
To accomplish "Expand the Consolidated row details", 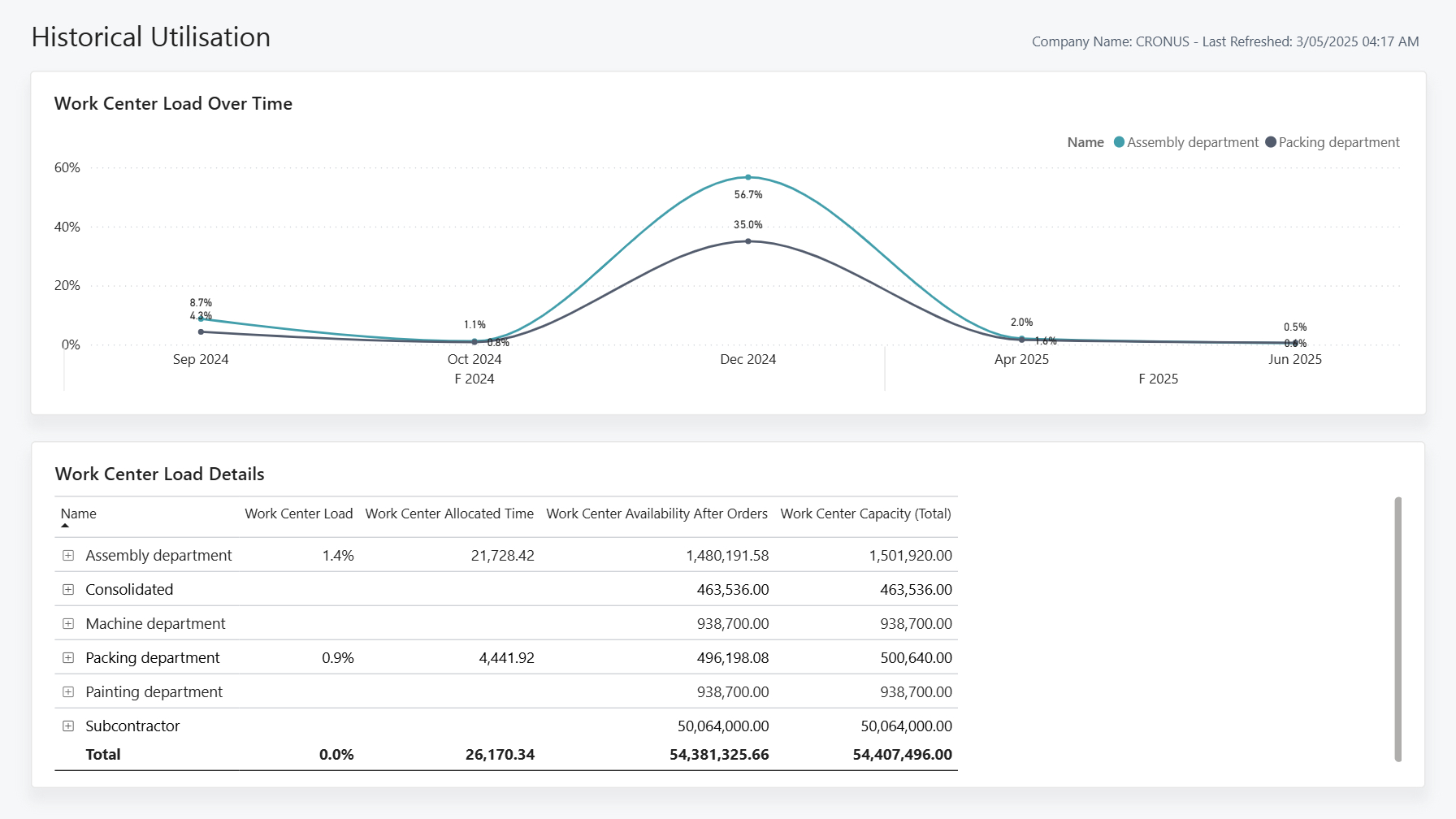I will click(68, 589).
